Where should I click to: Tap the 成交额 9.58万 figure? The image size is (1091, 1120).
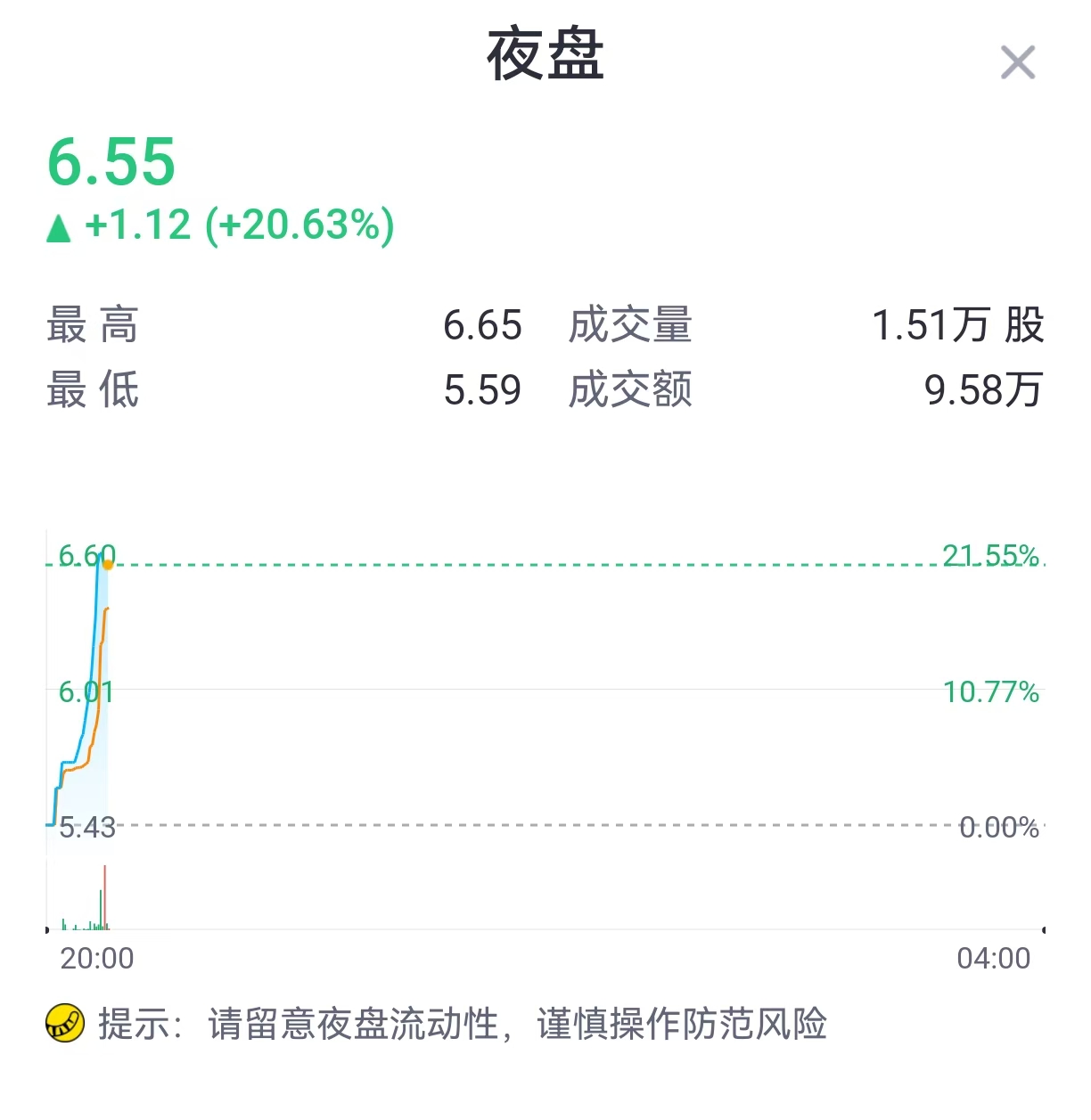[984, 390]
